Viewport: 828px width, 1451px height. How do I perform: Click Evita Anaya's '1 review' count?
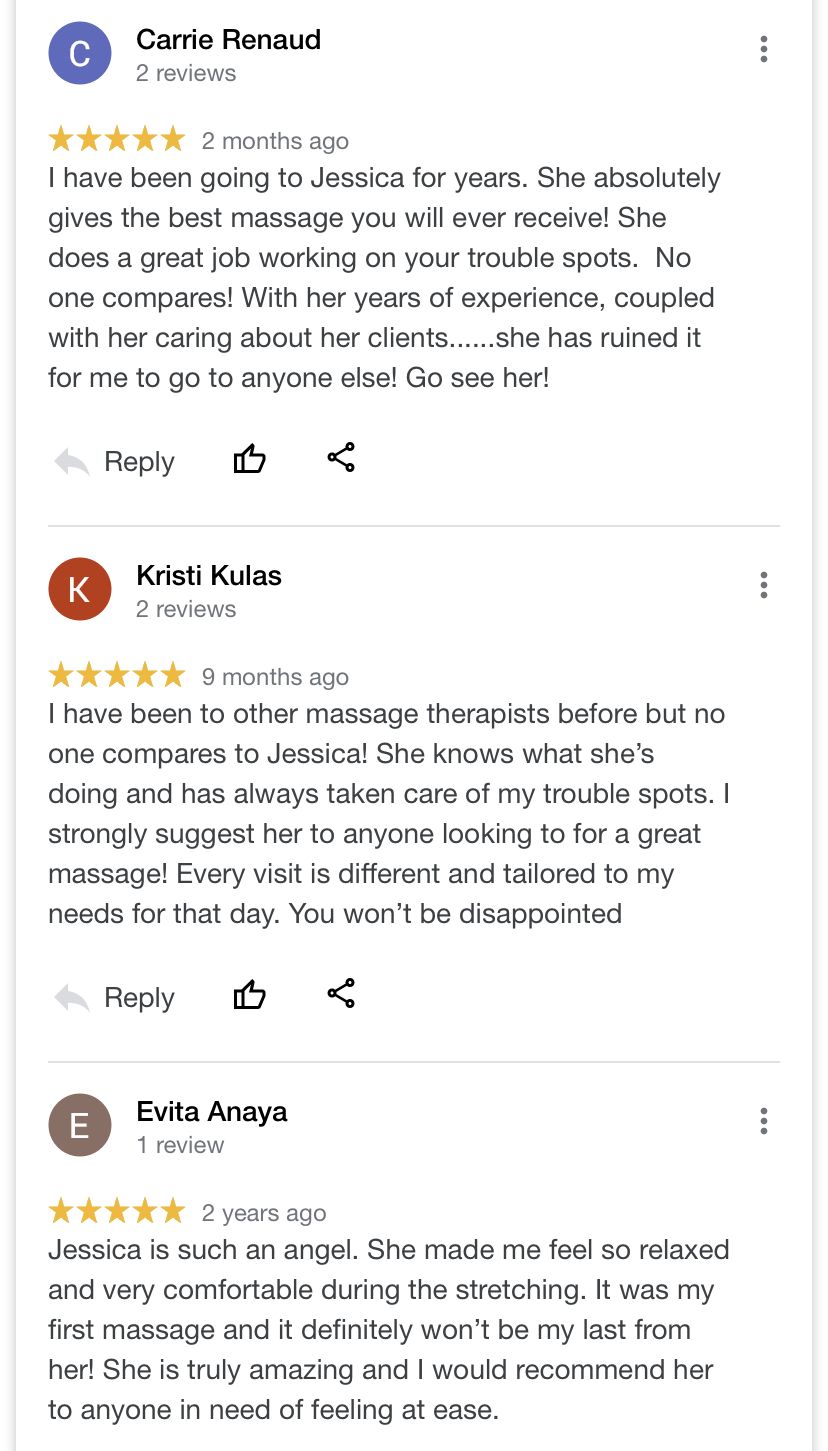pyautogui.click(x=180, y=1146)
